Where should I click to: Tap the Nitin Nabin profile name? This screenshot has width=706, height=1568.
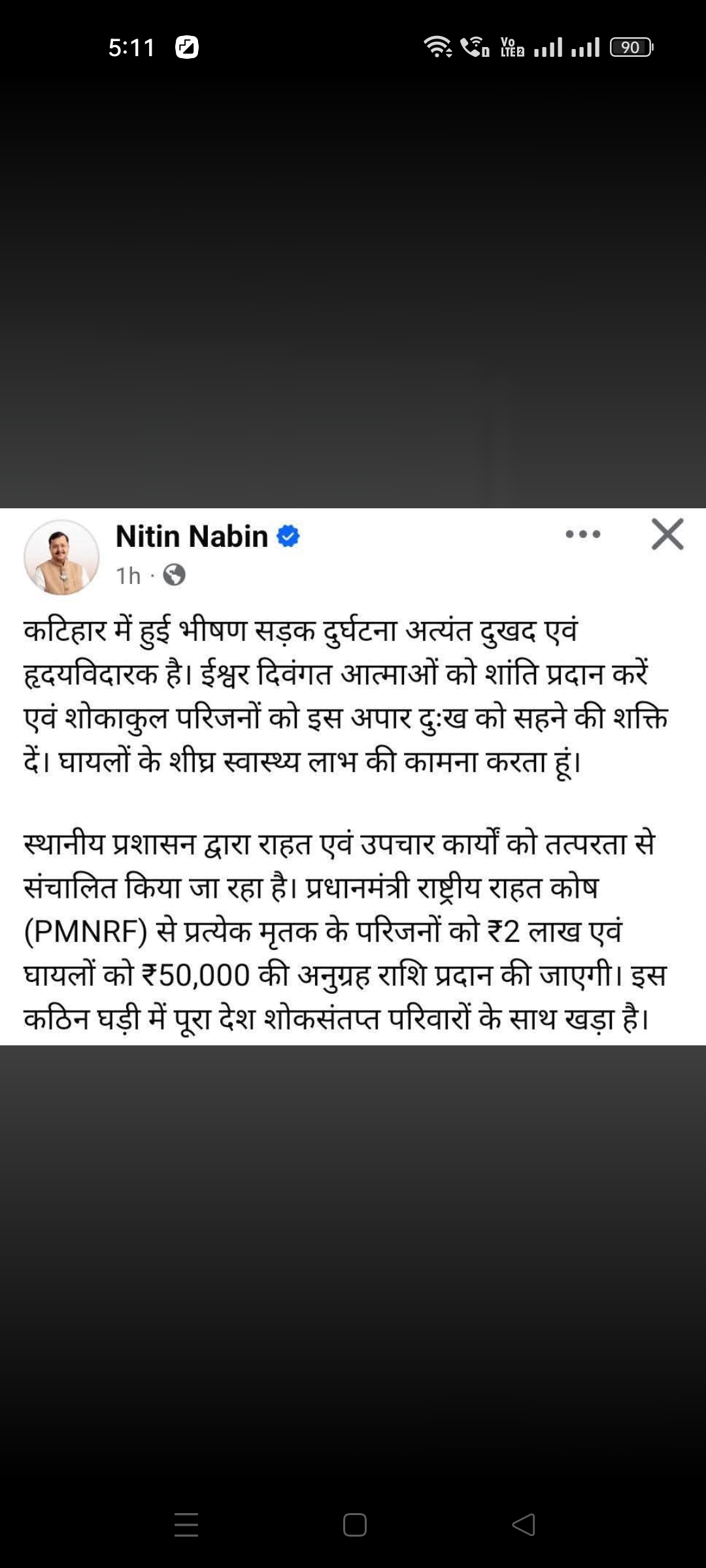[192, 536]
